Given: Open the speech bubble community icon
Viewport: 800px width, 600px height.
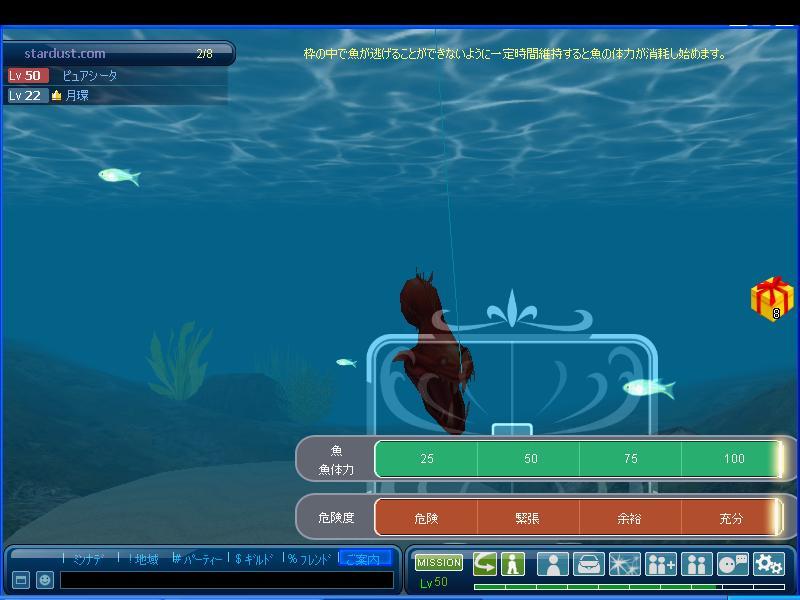Looking at the screenshot, I should pyautogui.click(x=733, y=564).
